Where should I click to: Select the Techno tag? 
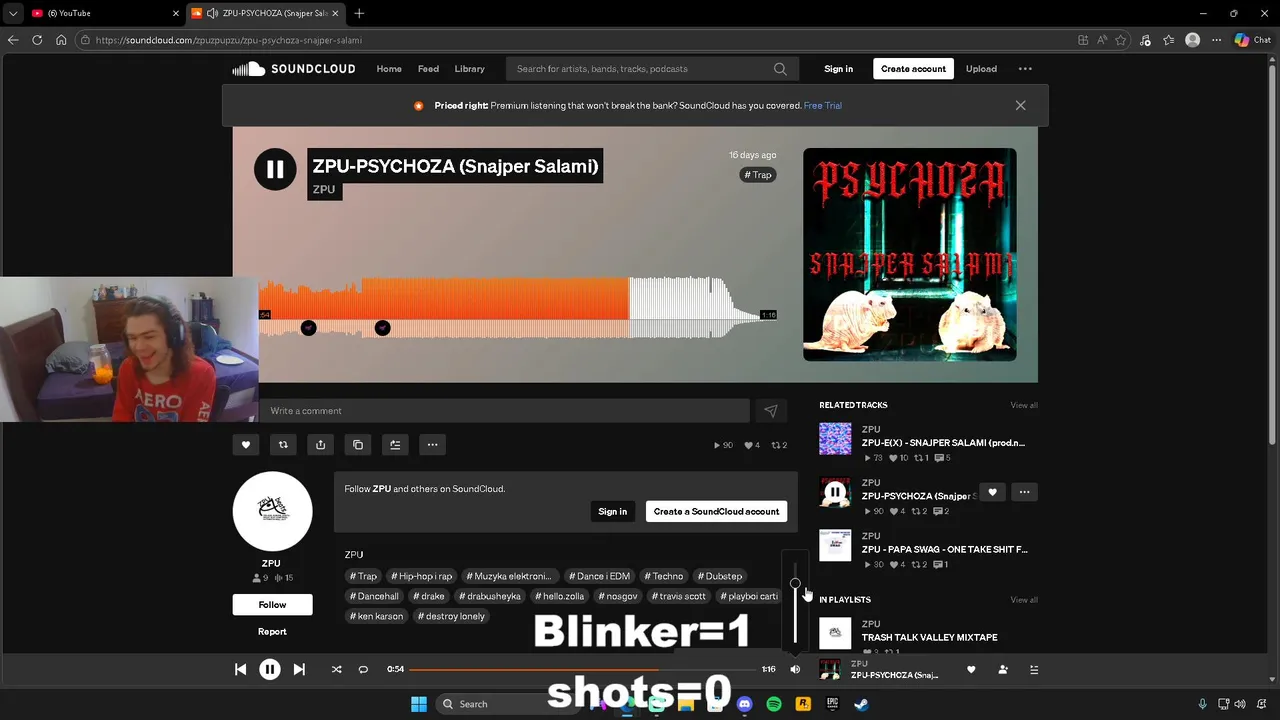(664, 576)
